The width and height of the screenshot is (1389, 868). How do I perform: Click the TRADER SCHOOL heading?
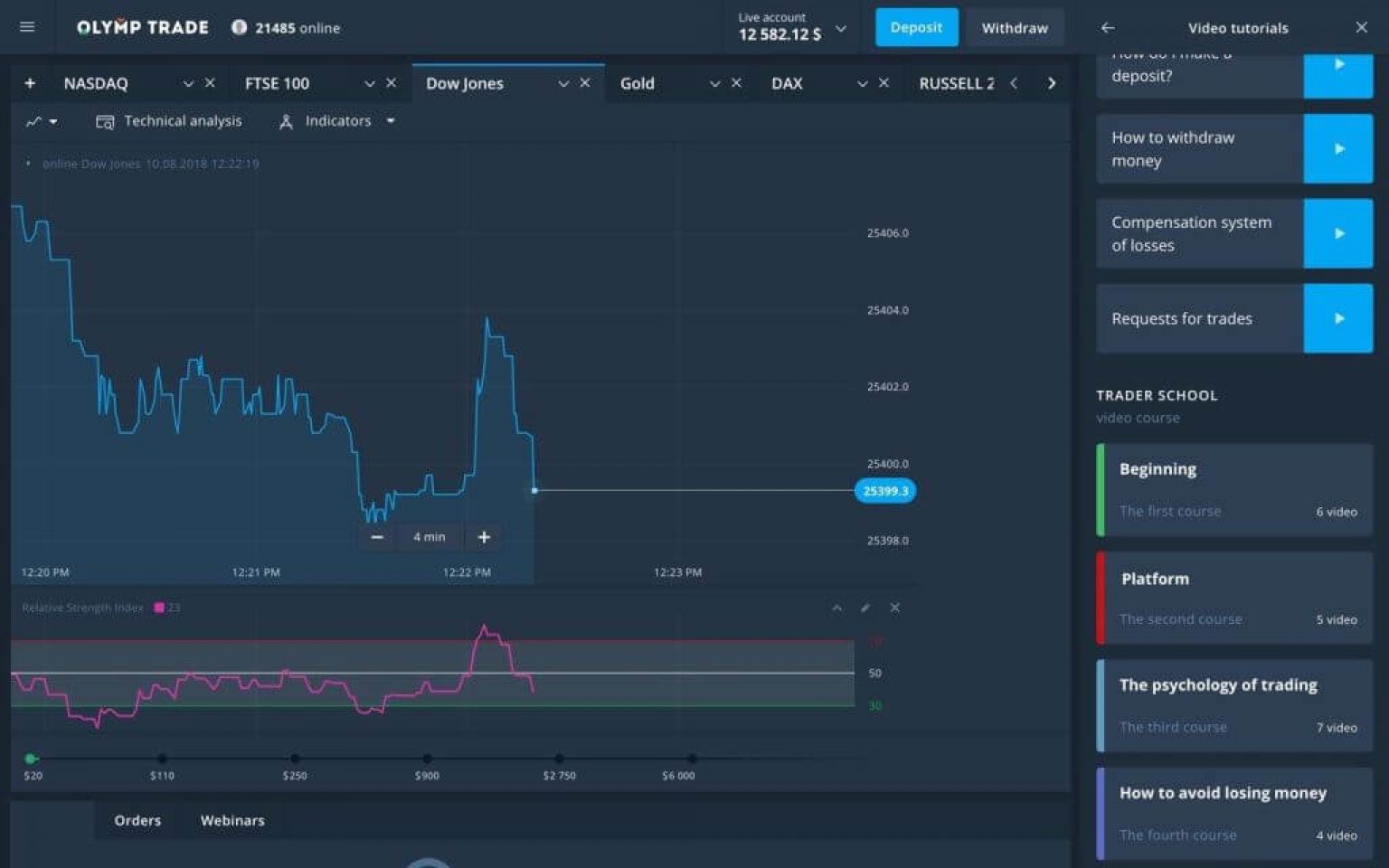[1157, 395]
